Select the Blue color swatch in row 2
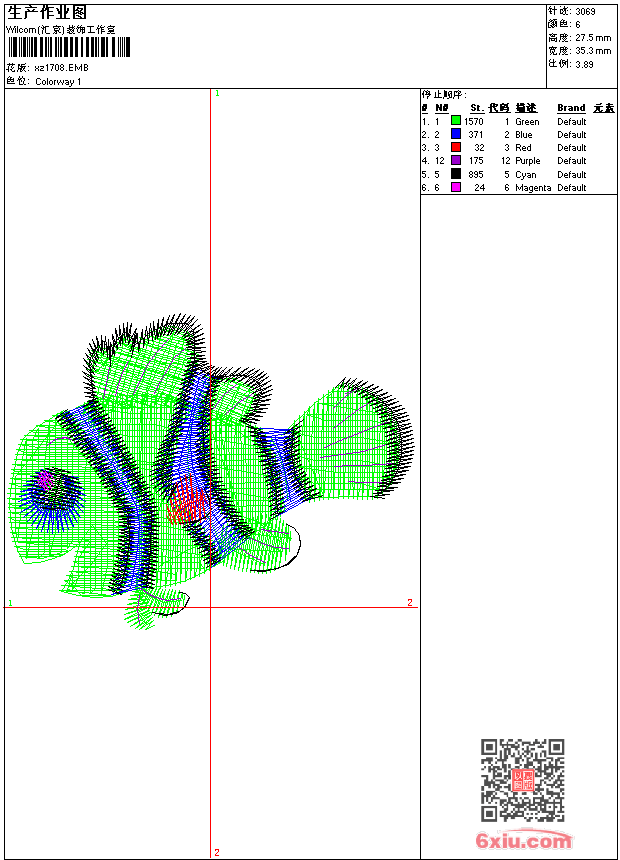 pos(455,133)
